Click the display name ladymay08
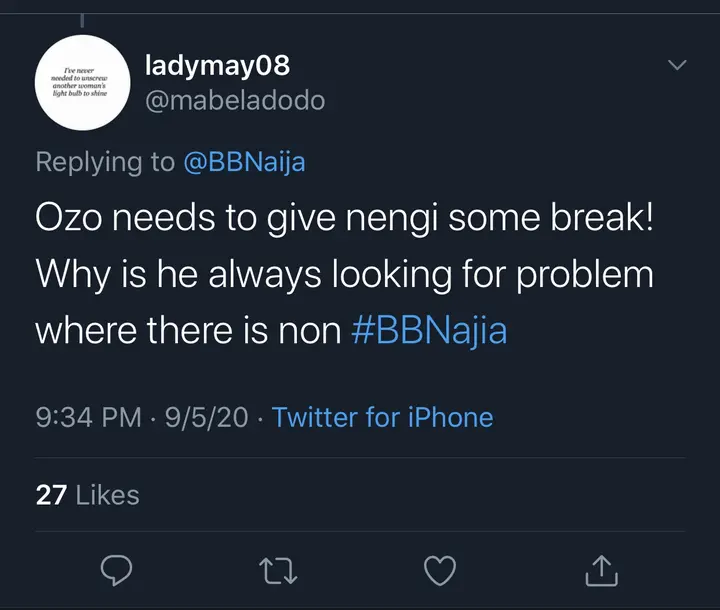Screen dimensions: 720x610 [x=217, y=66]
